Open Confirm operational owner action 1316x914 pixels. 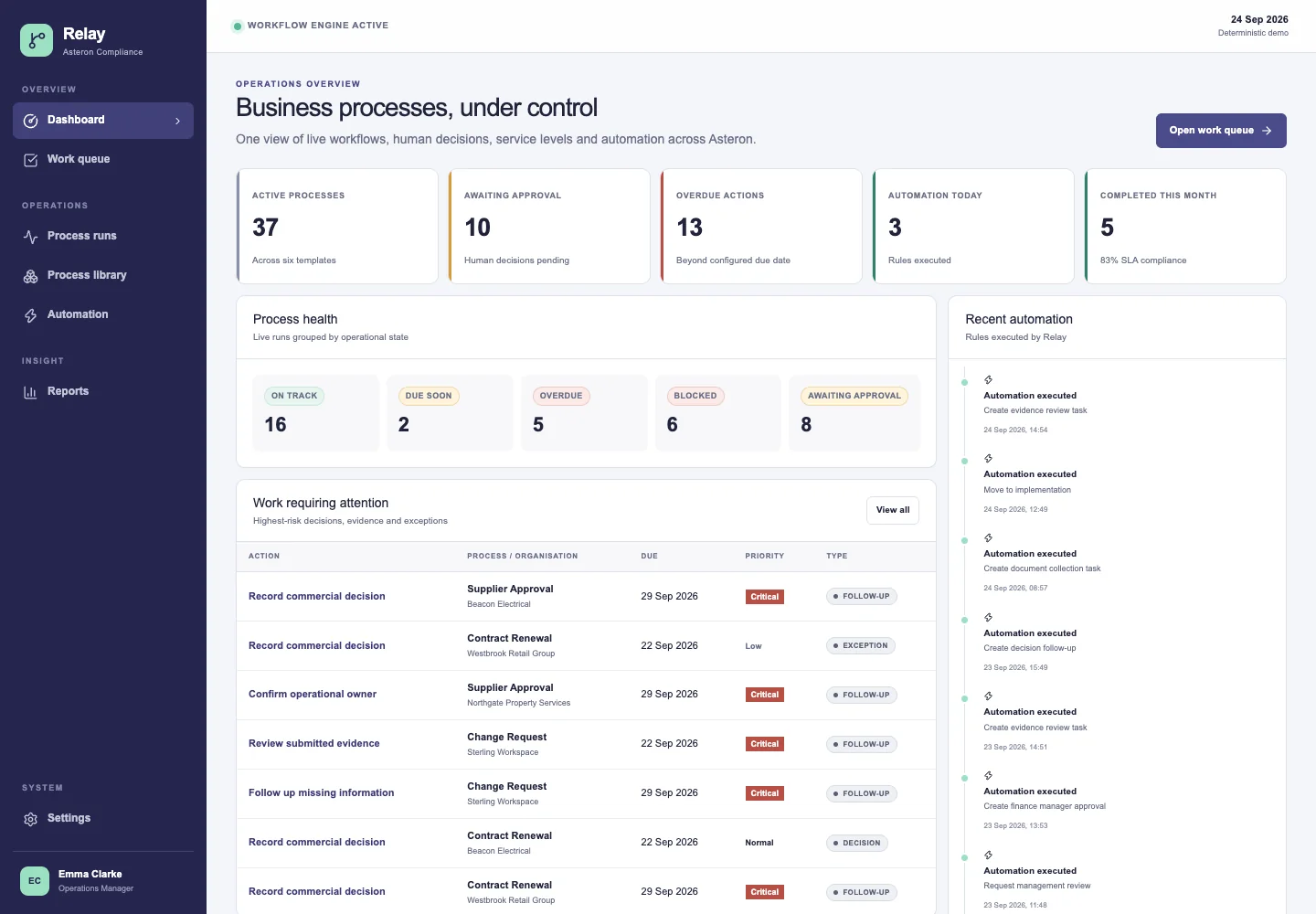(x=313, y=694)
